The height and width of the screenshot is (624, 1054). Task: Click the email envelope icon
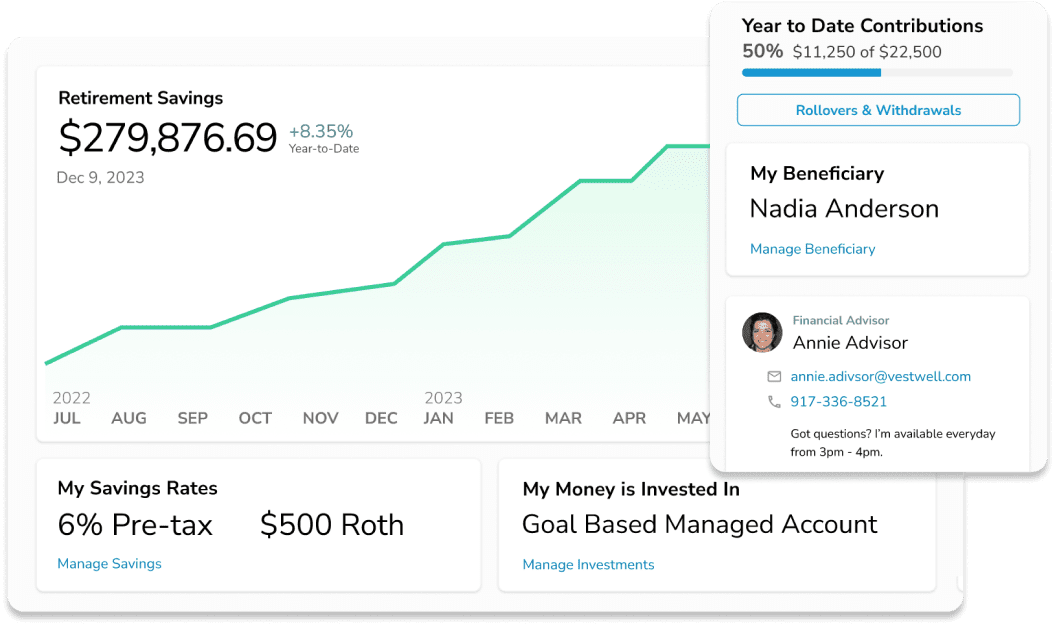pos(774,377)
